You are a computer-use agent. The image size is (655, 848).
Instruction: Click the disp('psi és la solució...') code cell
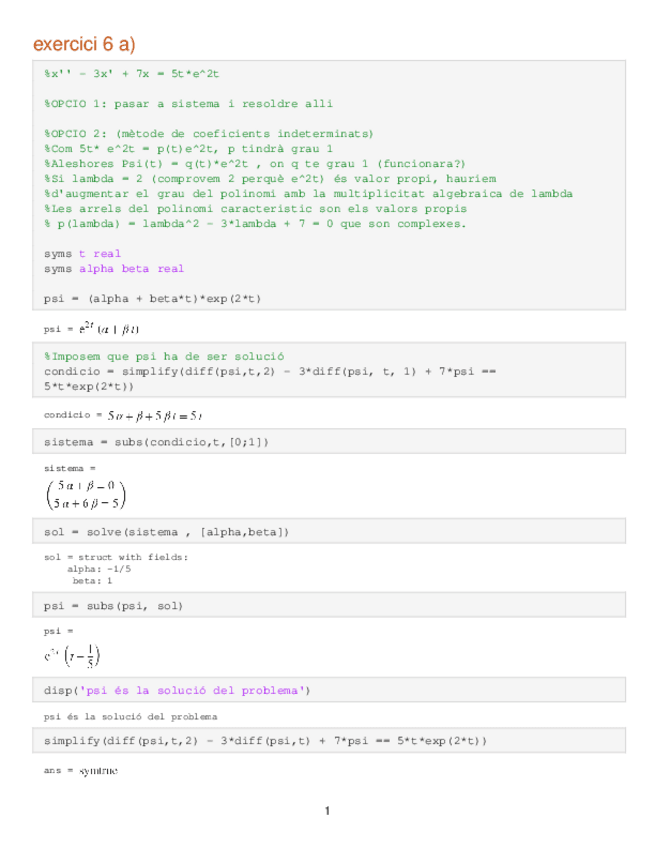(177, 690)
